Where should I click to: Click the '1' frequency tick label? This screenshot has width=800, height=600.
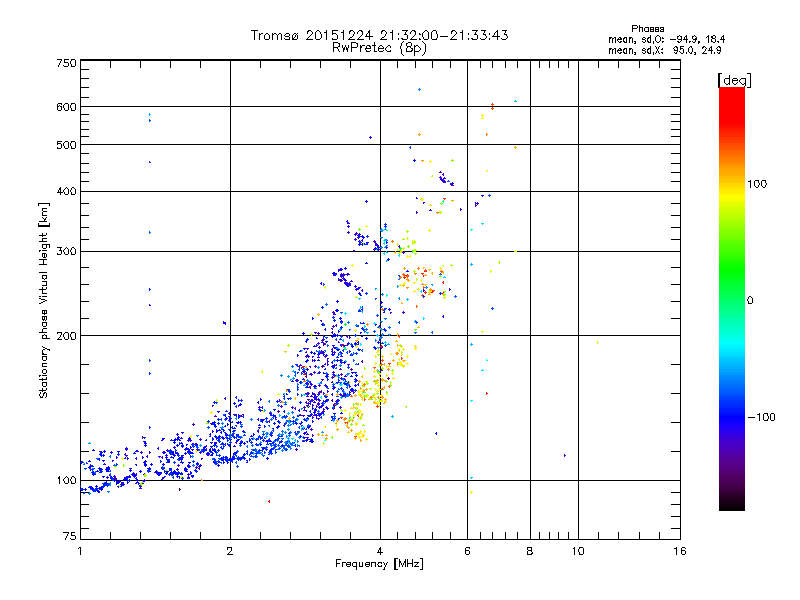point(80,551)
